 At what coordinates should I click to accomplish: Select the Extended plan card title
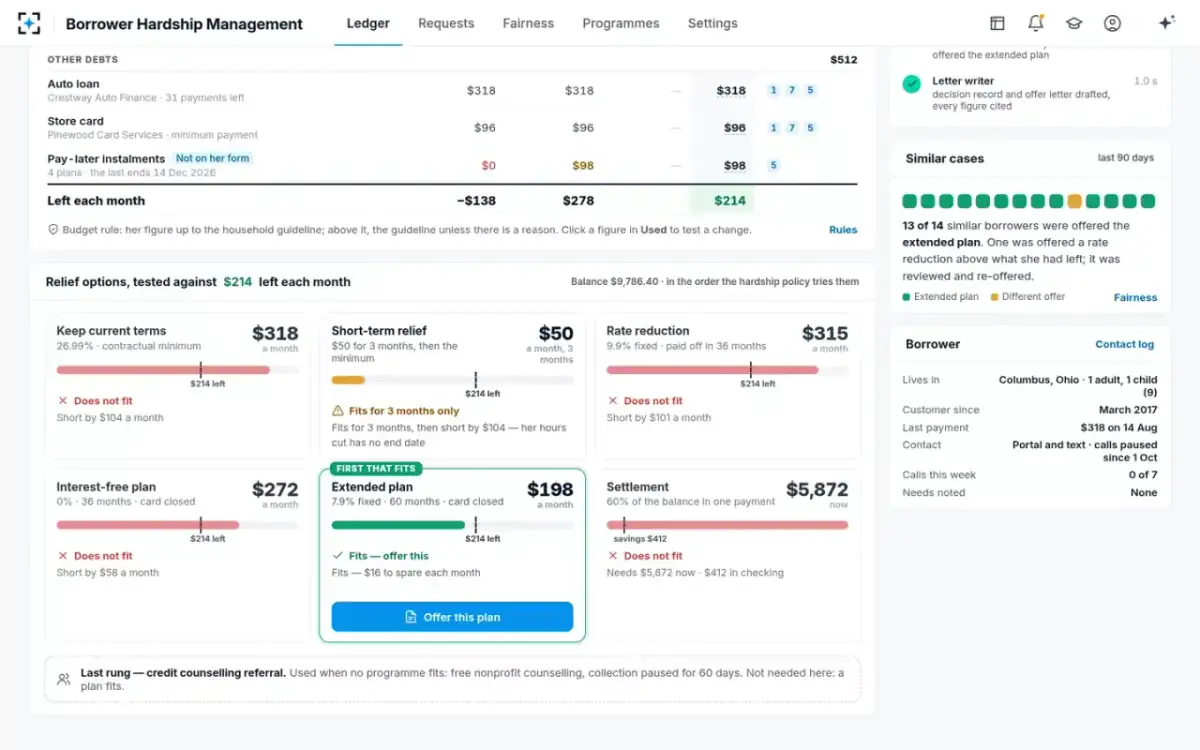coord(372,488)
